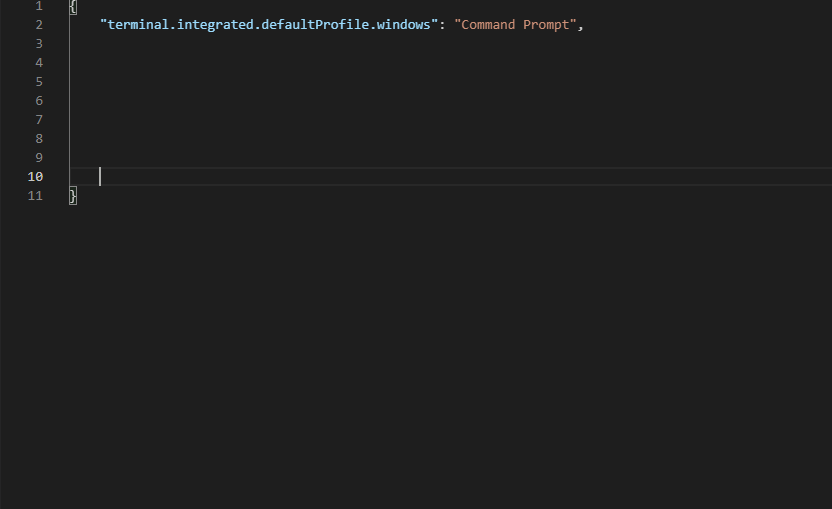The height and width of the screenshot is (509, 832).
Task: Click line number 6 in the gutter
Action: click(39, 101)
